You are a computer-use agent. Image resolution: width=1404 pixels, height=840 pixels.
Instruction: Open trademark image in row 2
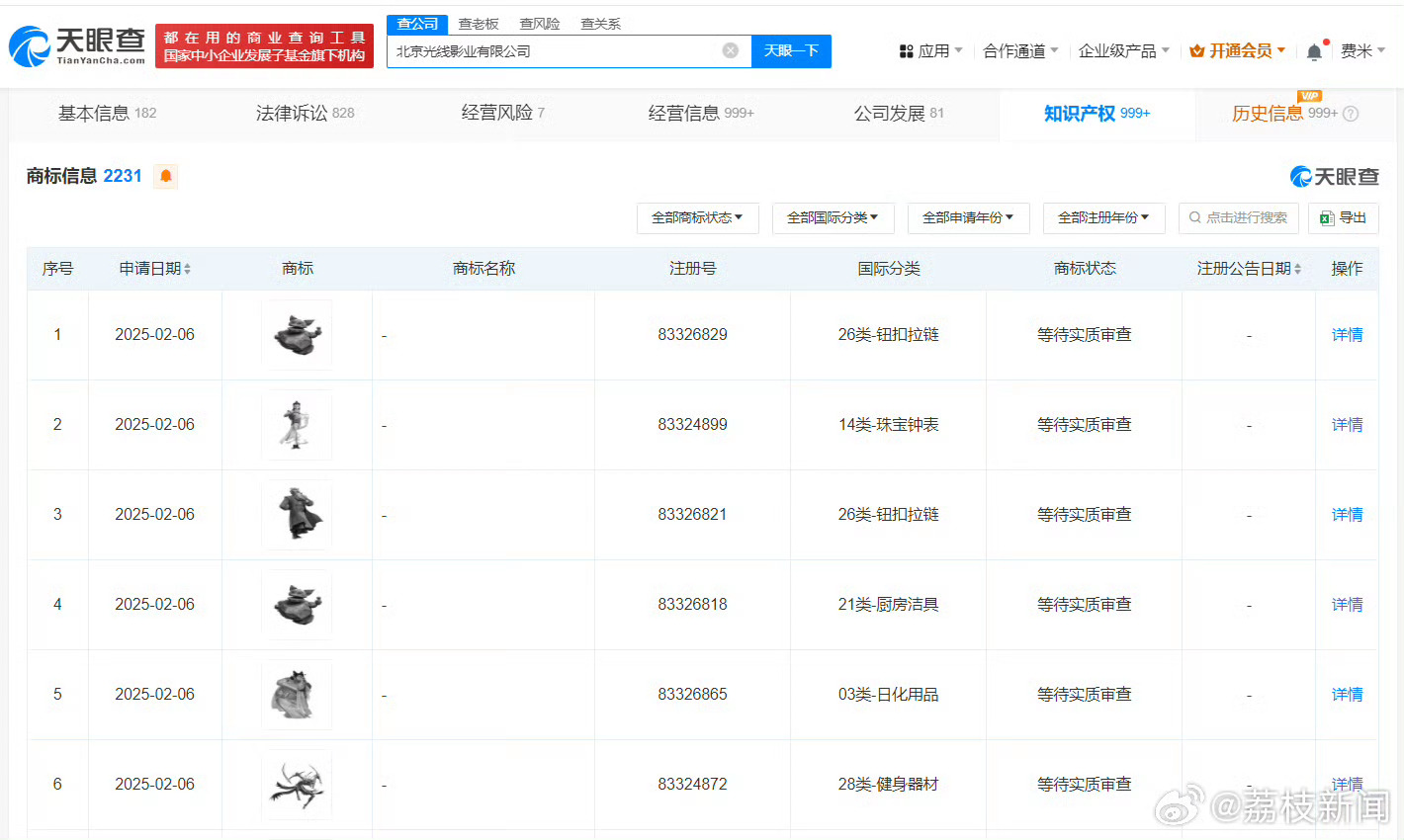tap(297, 425)
